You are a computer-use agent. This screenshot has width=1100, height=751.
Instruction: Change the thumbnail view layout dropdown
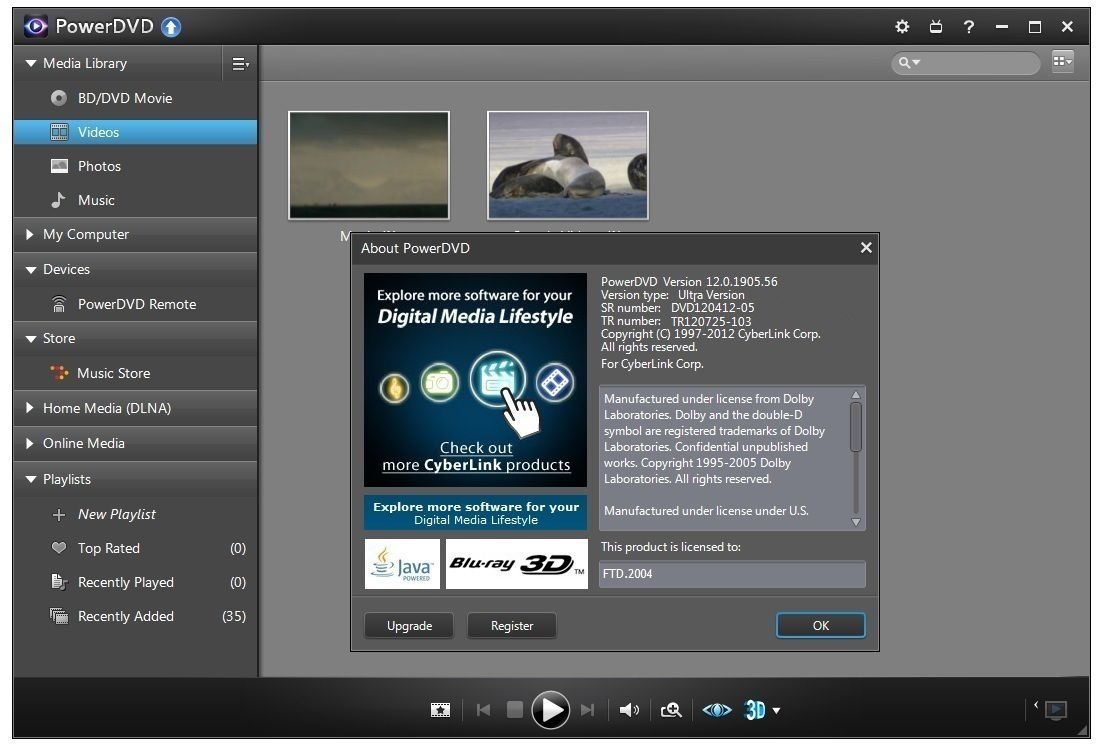(x=1063, y=62)
